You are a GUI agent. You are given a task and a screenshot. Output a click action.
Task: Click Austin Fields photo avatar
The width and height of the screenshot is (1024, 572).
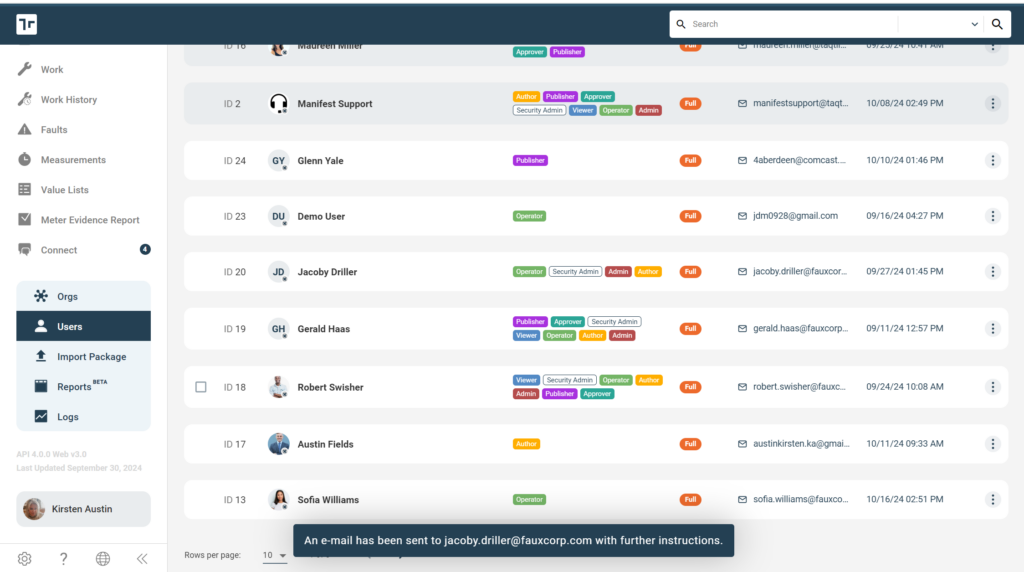(278, 443)
